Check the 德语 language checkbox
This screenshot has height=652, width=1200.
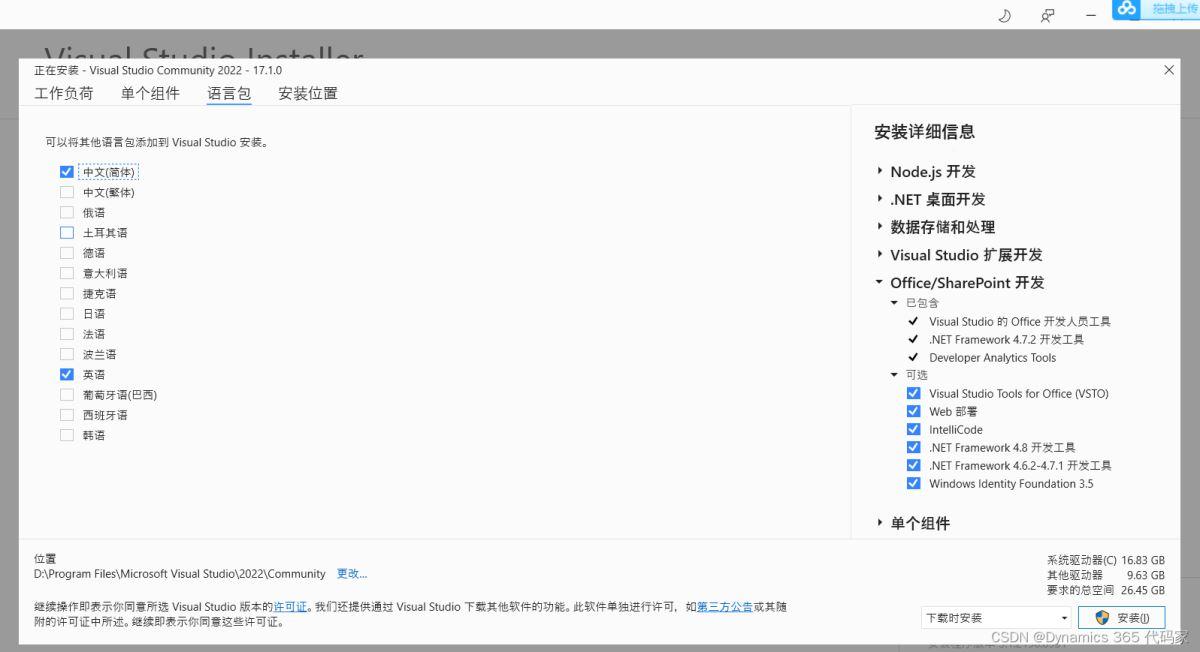point(67,253)
